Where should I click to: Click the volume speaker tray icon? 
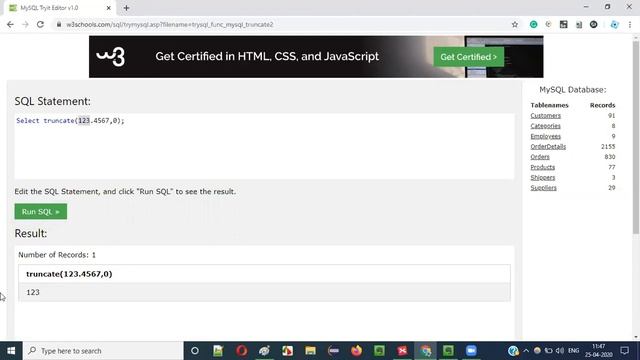tap(560, 351)
